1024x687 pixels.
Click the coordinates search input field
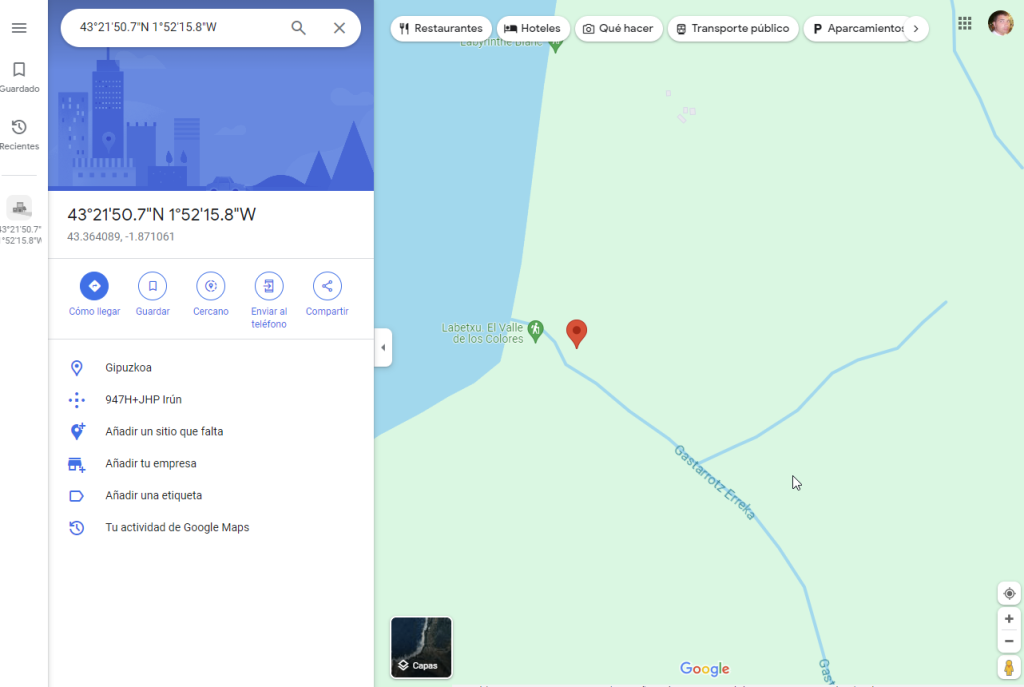(x=175, y=28)
